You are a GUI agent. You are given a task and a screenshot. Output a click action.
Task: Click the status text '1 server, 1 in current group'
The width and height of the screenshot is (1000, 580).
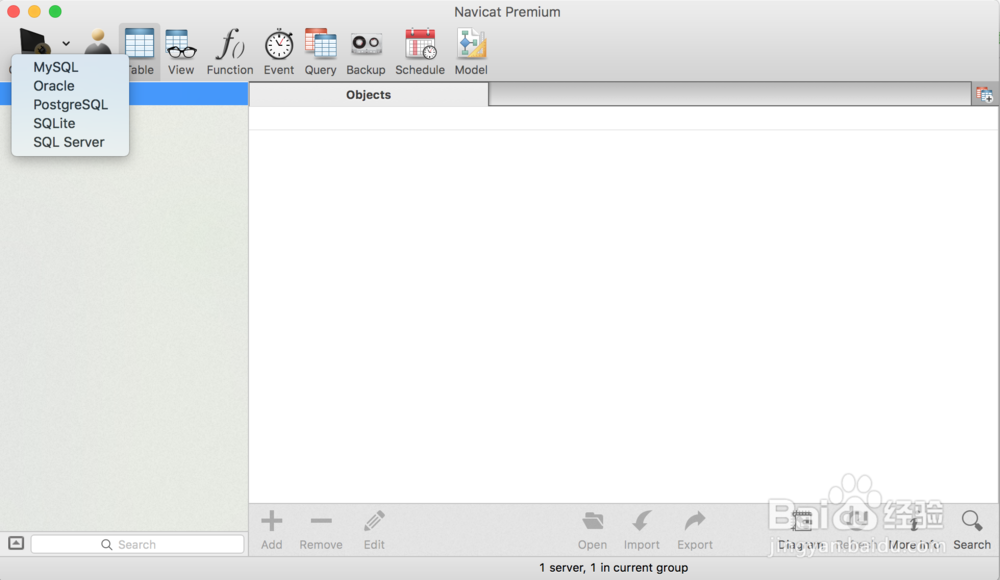pyautogui.click(x=614, y=567)
